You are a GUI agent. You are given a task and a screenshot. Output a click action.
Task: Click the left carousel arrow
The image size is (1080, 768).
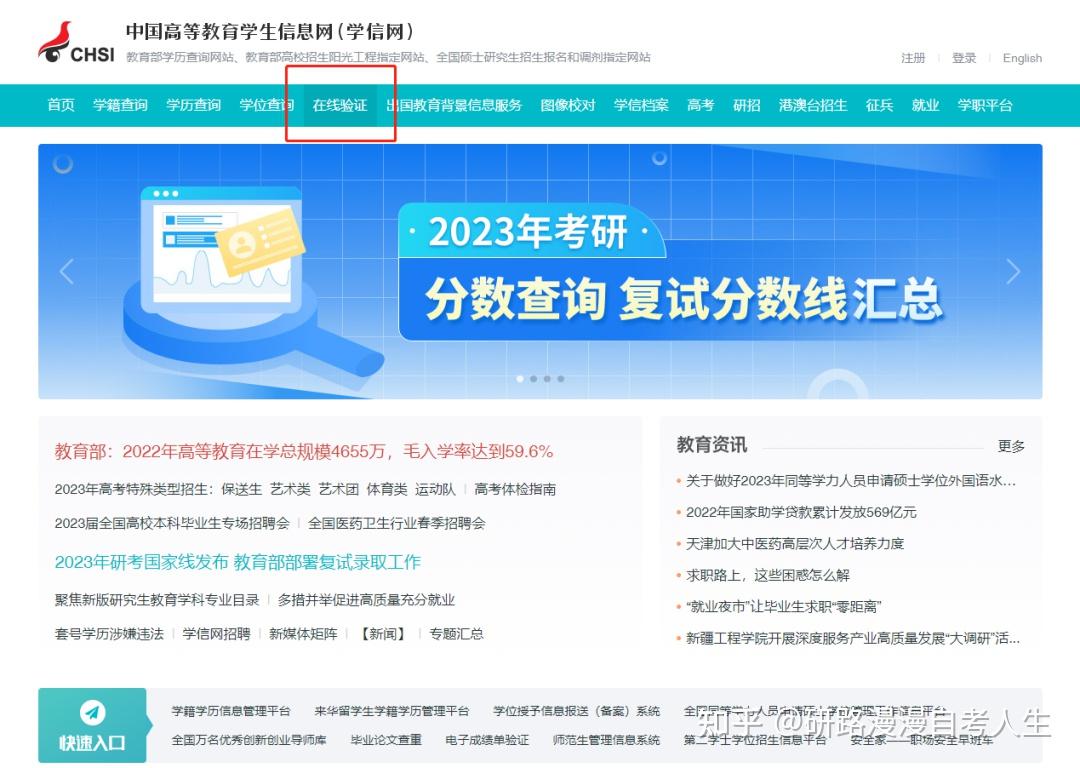[67, 271]
